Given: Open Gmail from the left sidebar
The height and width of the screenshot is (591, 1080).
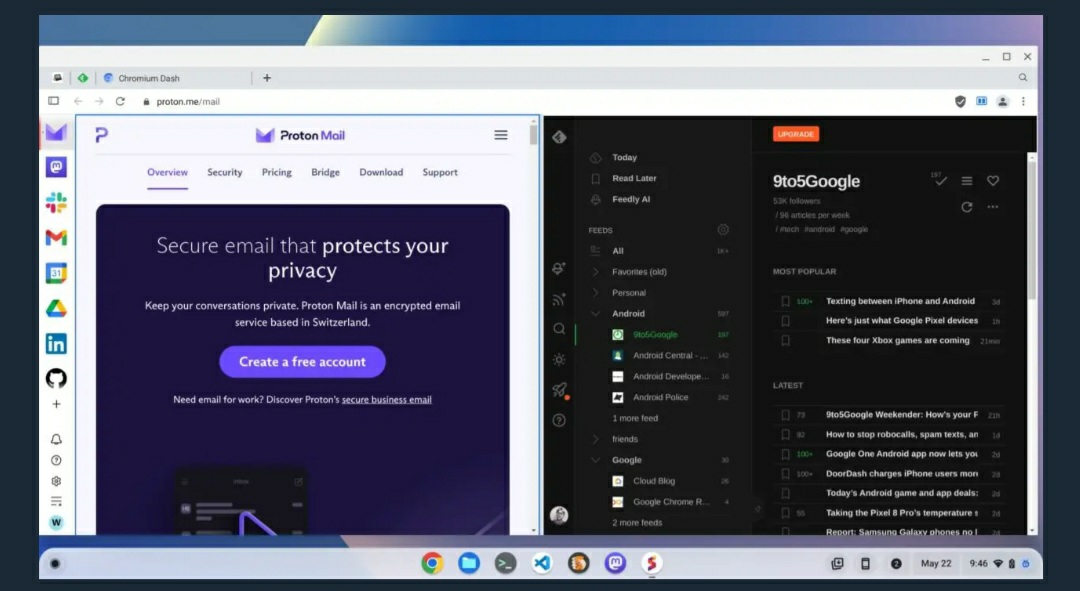Looking at the screenshot, I should point(56,238).
